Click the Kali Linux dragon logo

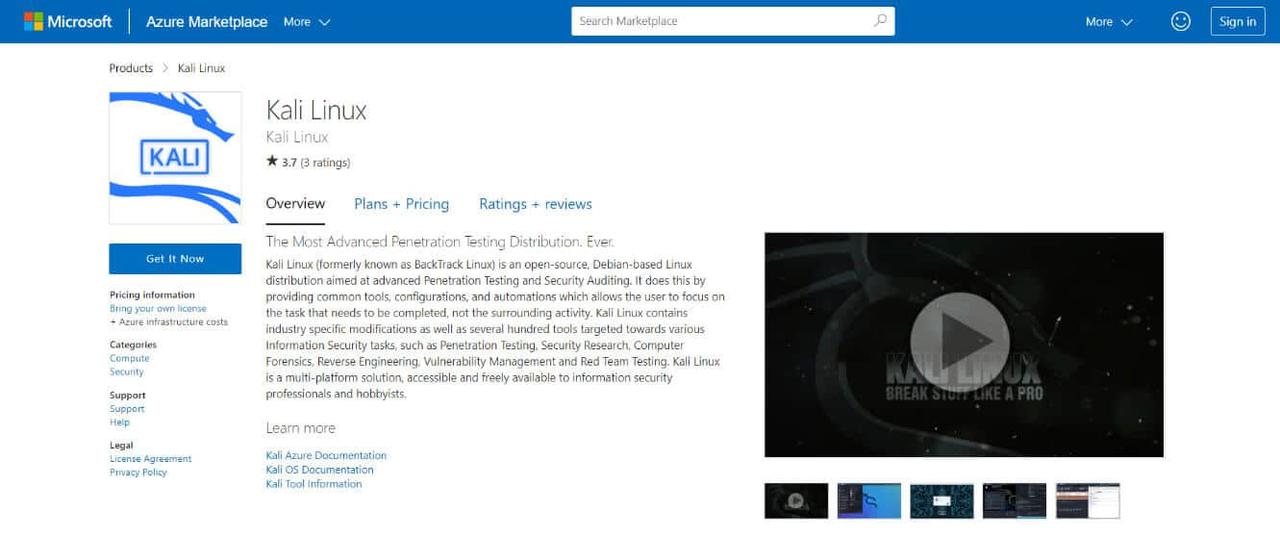pyautogui.click(x=175, y=157)
